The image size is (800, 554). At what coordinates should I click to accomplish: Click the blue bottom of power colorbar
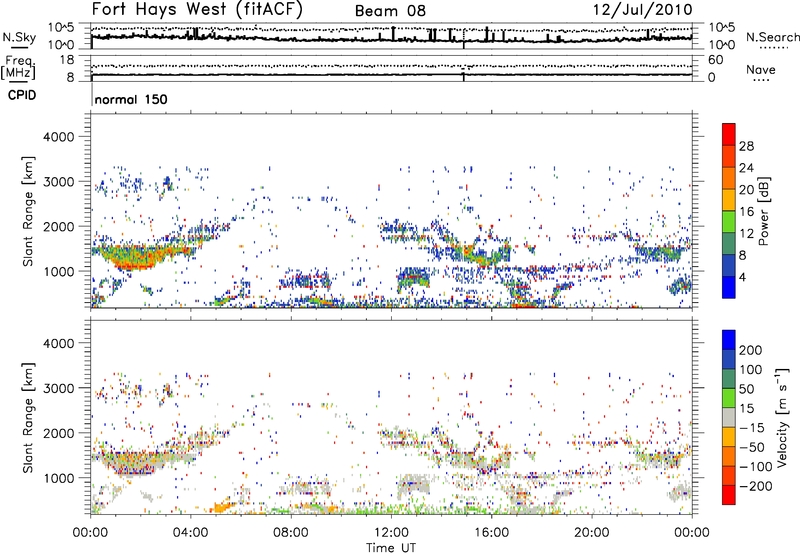coord(729,287)
